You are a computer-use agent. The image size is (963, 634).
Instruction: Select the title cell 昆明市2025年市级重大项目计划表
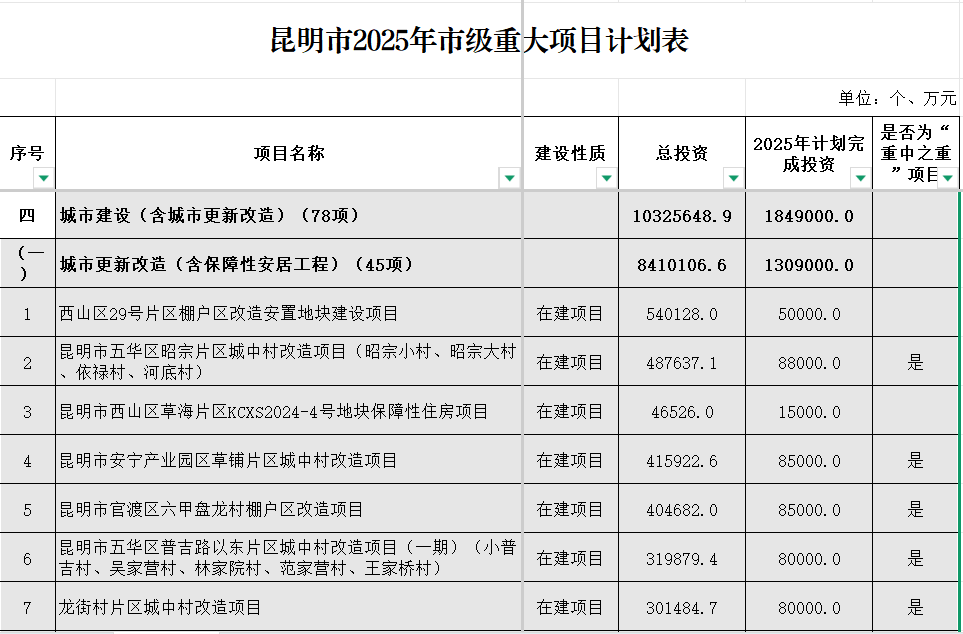480,41
